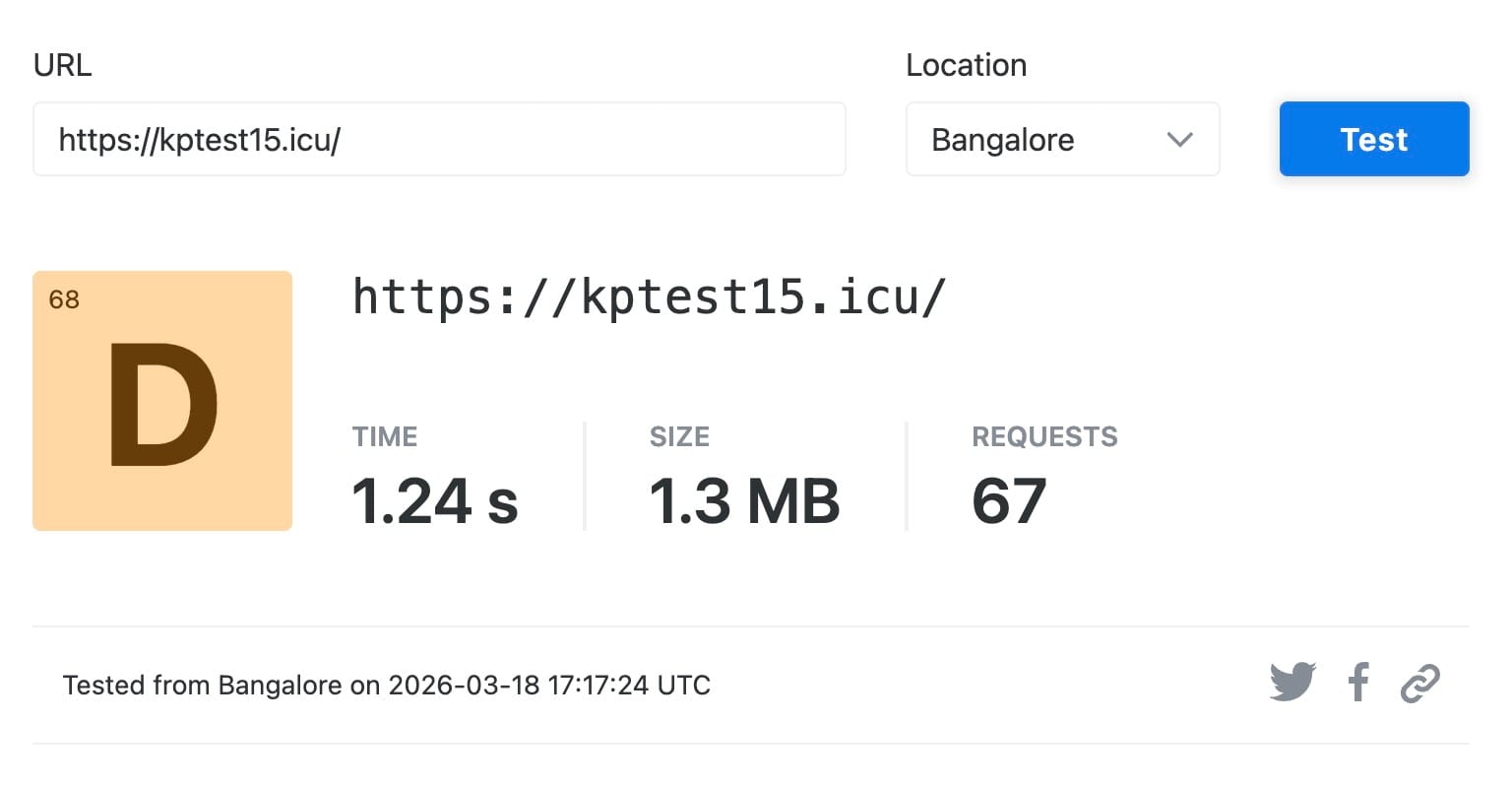Select the 67 requests count
This screenshot has height=788, width=1512.
[1008, 501]
